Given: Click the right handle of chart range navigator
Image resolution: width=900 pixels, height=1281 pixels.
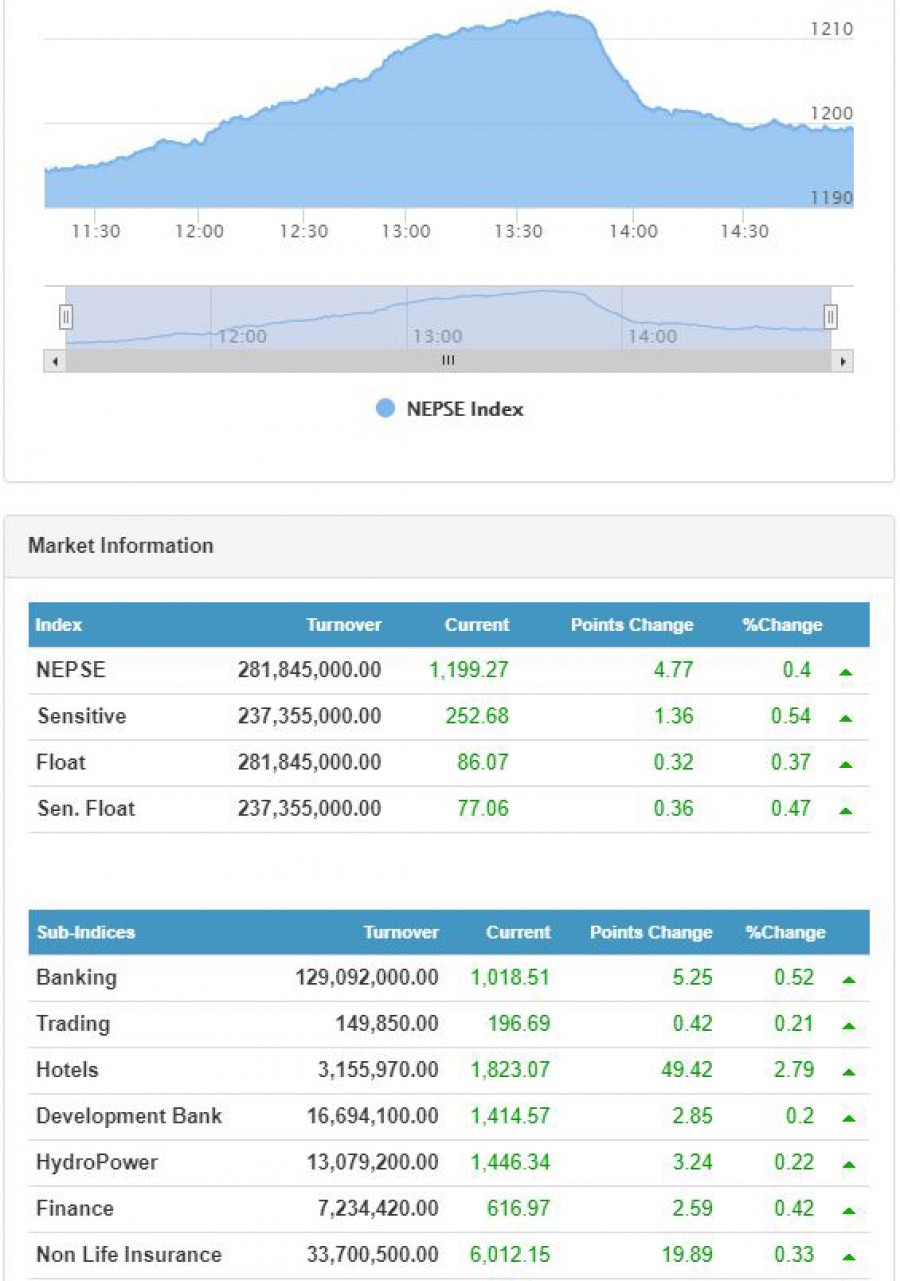Looking at the screenshot, I should (830, 317).
